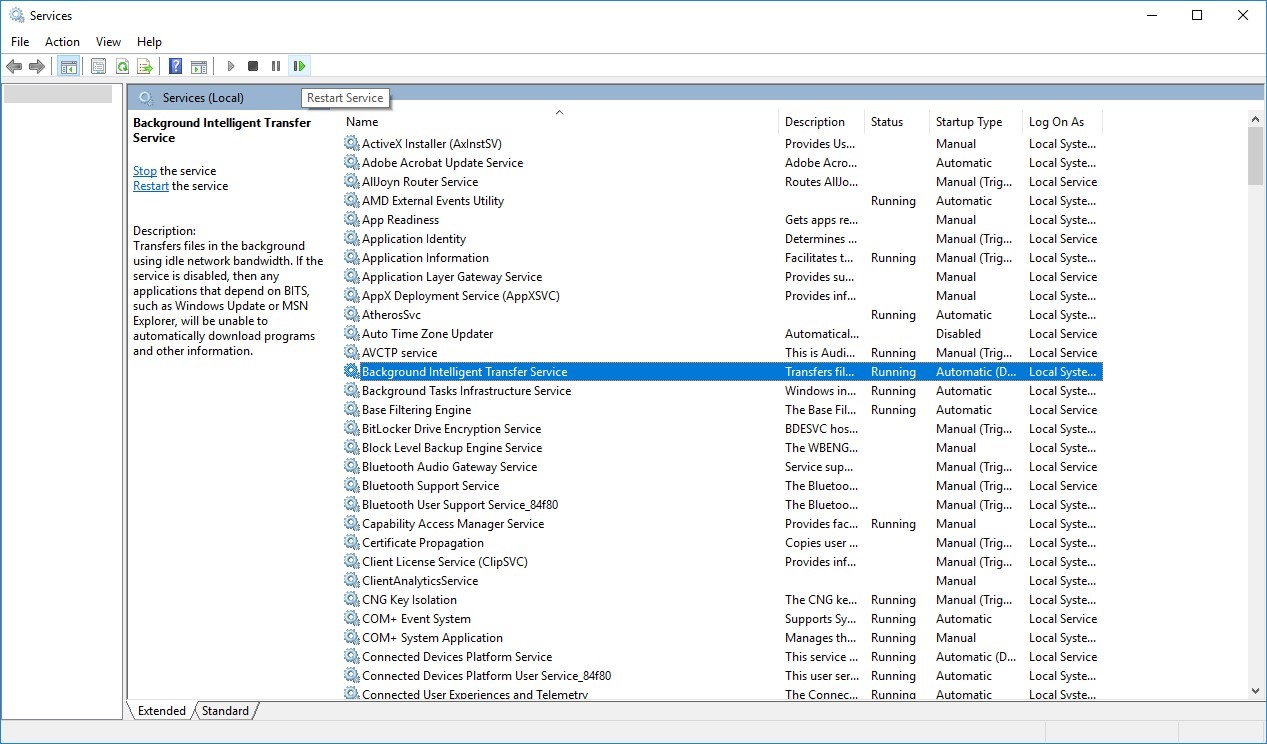Go back with the toolbar Back arrow
This screenshot has height=744, width=1267.
click(x=14, y=66)
